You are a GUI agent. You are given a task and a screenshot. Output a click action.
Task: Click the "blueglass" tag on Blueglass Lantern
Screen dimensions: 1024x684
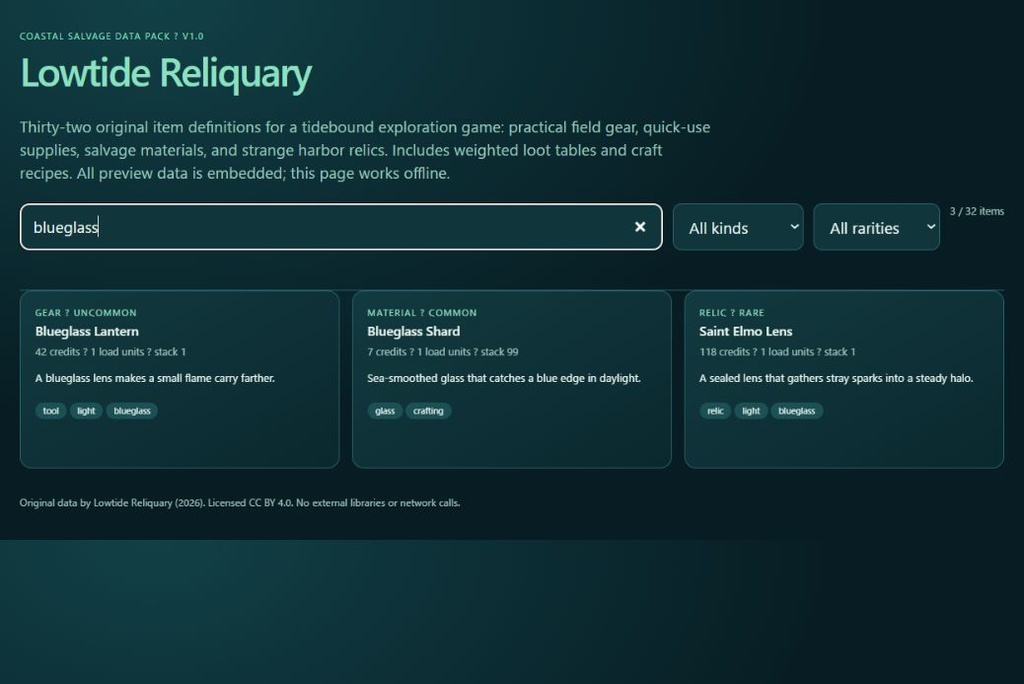[132, 411]
